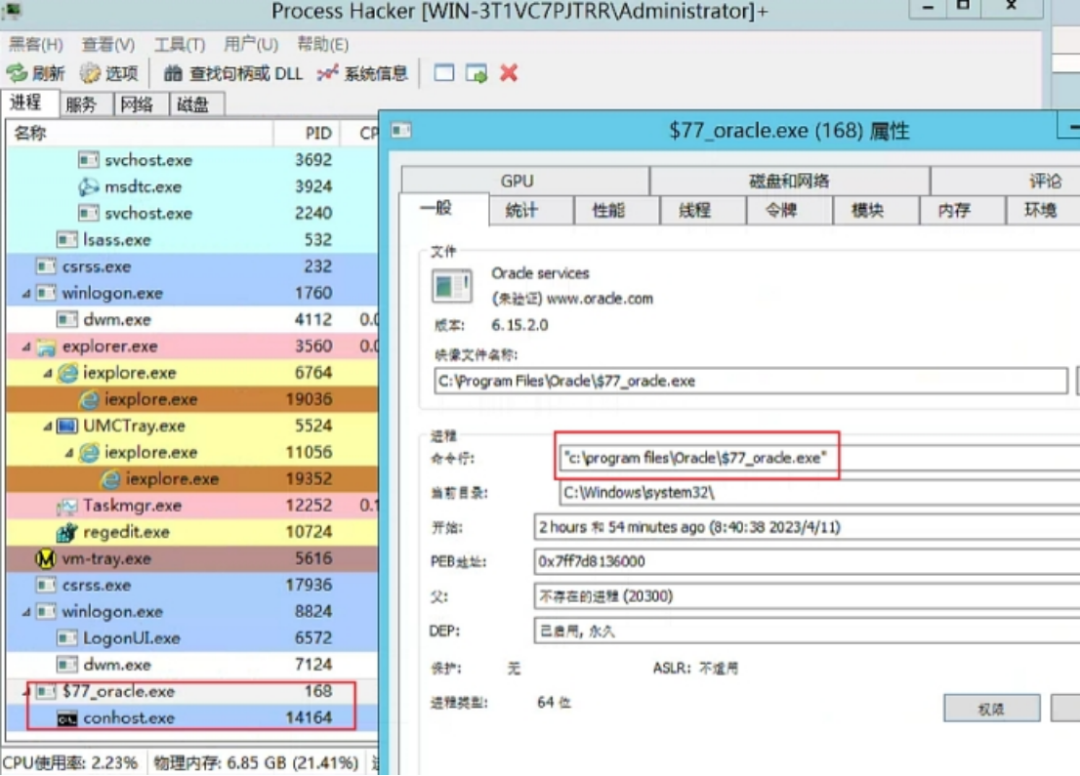Open Find handles or DLL binoculars icon

click(x=173, y=72)
